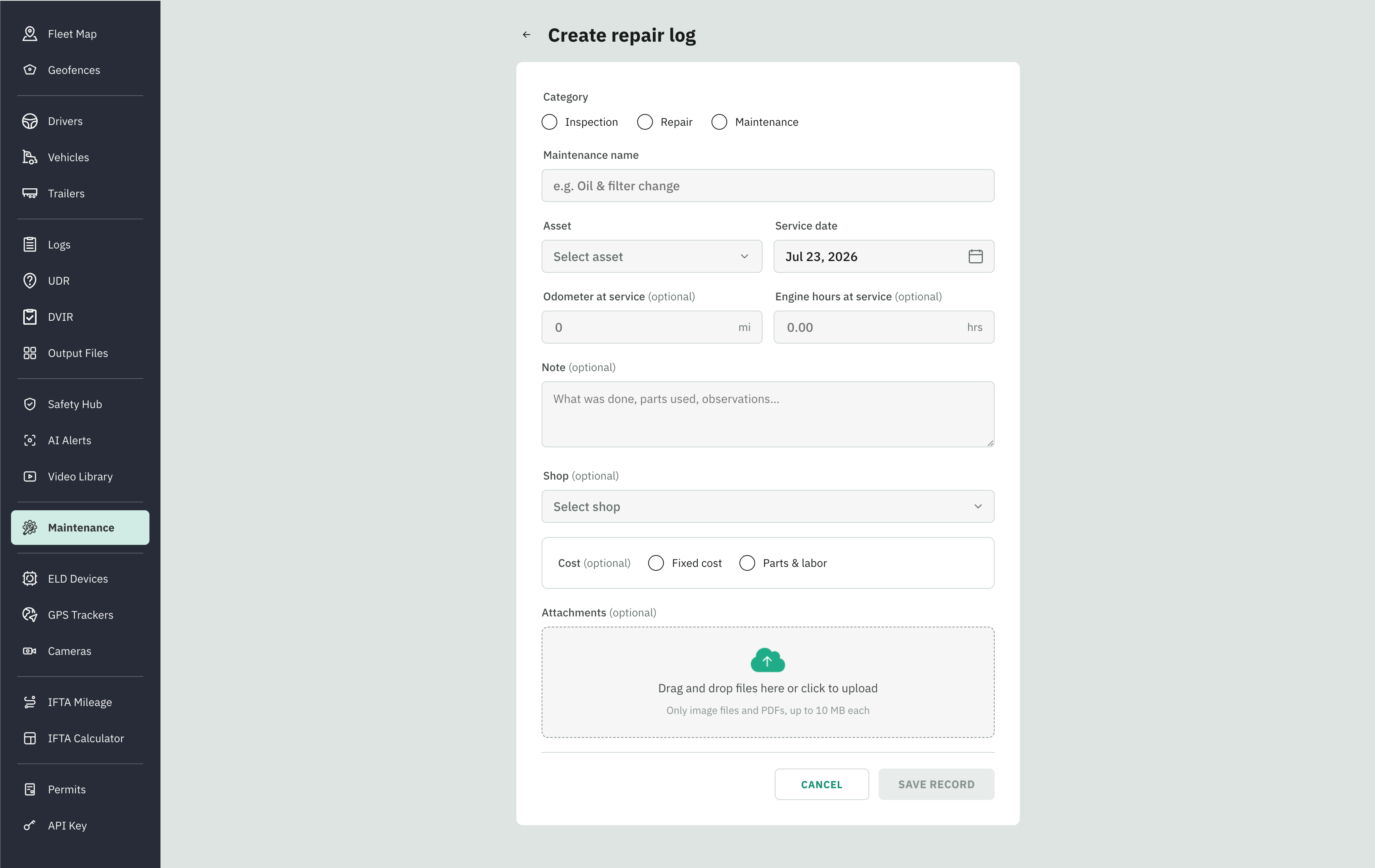Image resolution: width=1375 pixels, height=868 pixels.
Task: Click the Video Library play icon
Action: tap(29, 476)
